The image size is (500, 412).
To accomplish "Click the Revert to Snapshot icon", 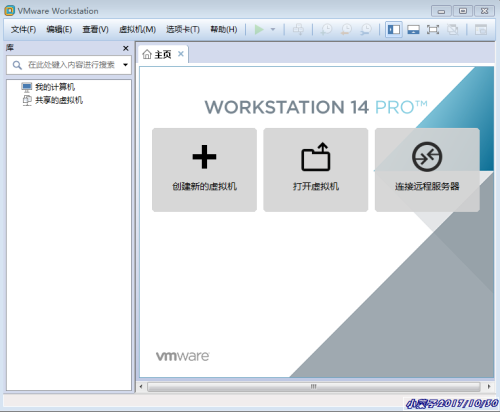I will (x=346, y=29).
